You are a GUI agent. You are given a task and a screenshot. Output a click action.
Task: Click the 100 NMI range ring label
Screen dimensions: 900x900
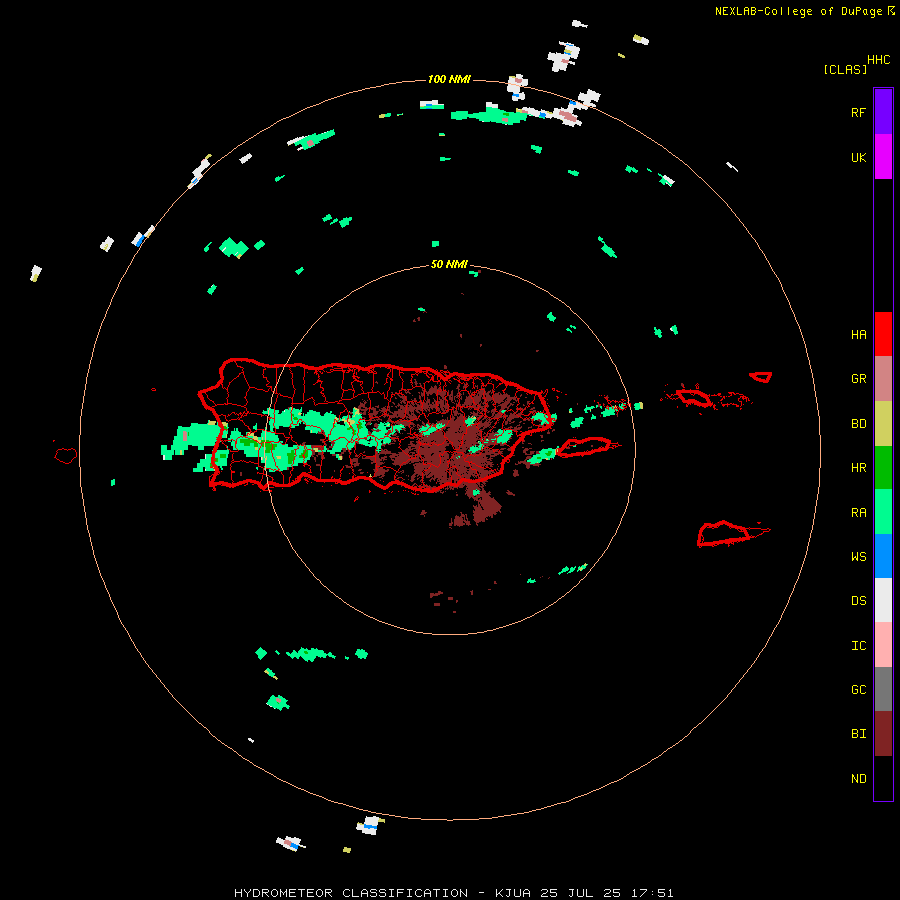[449, 79]
